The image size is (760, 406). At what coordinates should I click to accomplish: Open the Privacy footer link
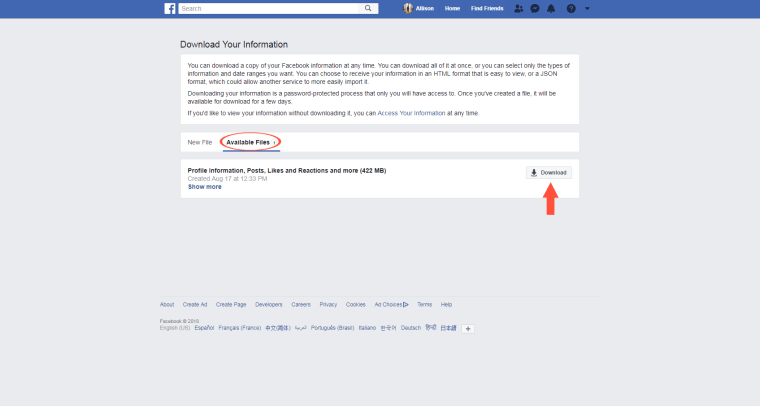pyautogui.click(x=328, y=305)
